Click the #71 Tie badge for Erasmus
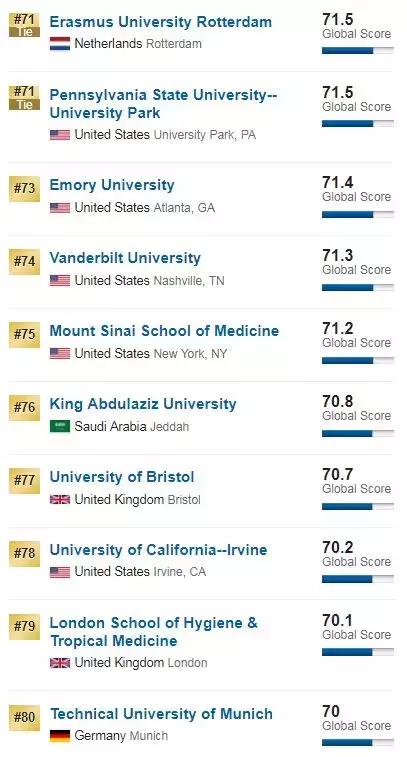Screen dimensions: 407x757 [24, 25]
